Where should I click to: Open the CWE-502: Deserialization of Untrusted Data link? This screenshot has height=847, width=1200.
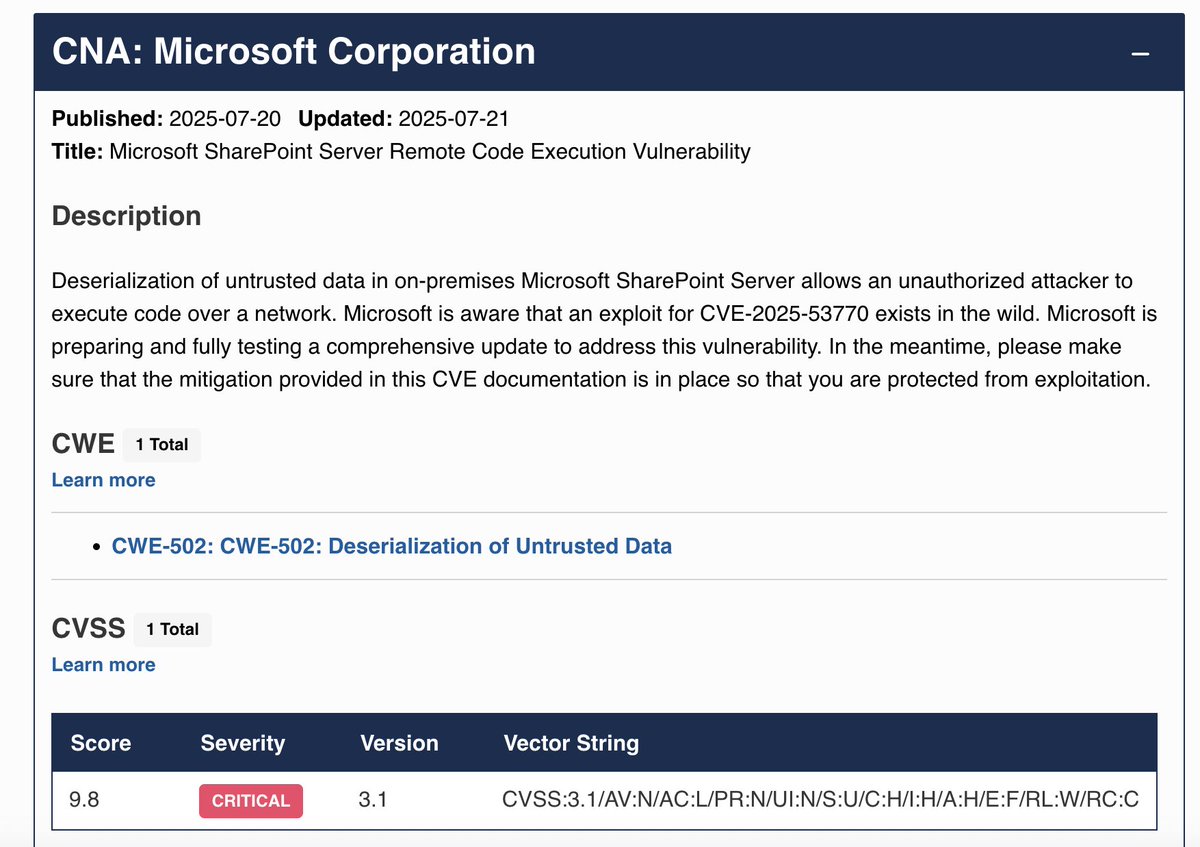coord(394,546)
